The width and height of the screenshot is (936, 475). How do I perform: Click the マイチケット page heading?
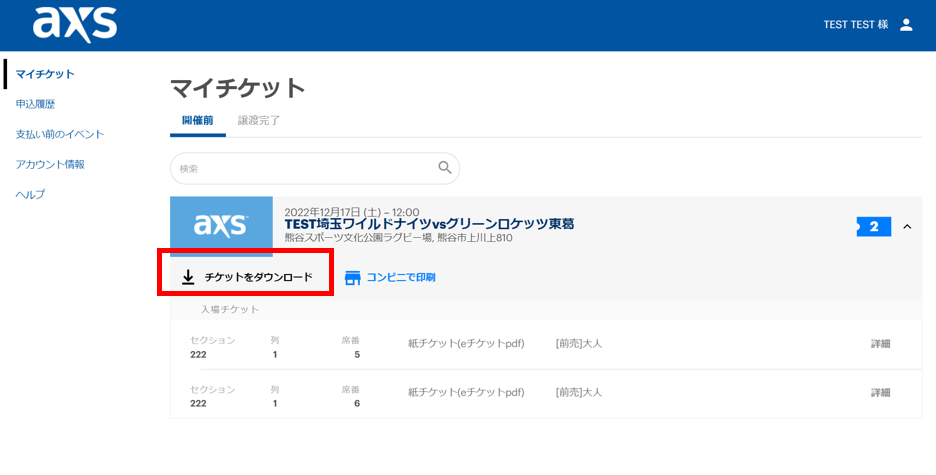pyautogui.click(x=238, y=88)
